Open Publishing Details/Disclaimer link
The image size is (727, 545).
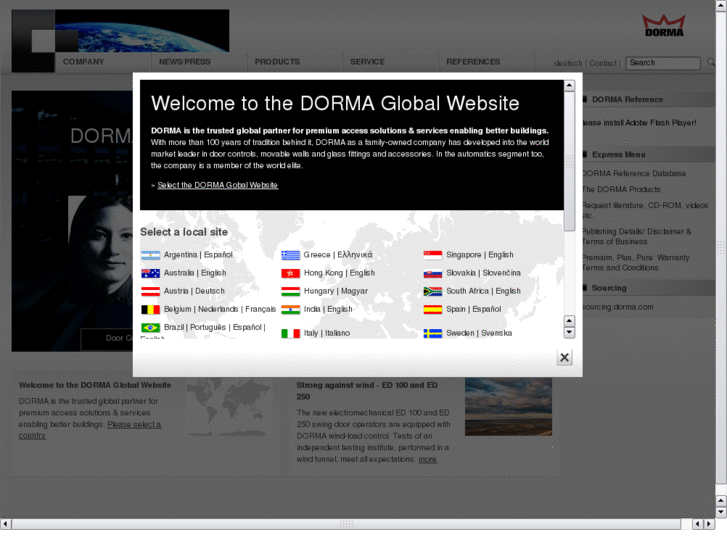(637, 237)
